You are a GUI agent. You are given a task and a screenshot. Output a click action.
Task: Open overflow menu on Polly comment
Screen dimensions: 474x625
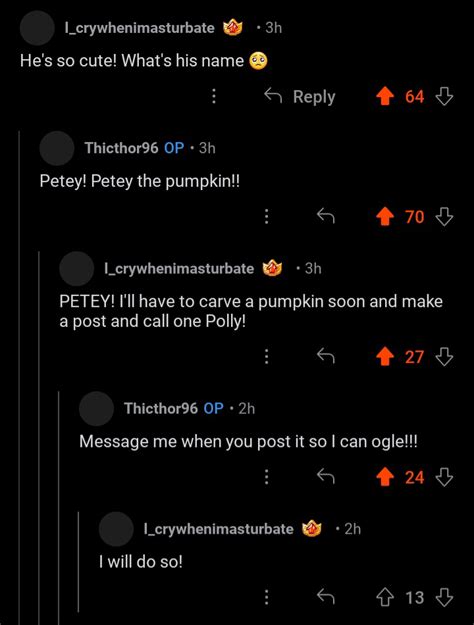click(266, 357)
